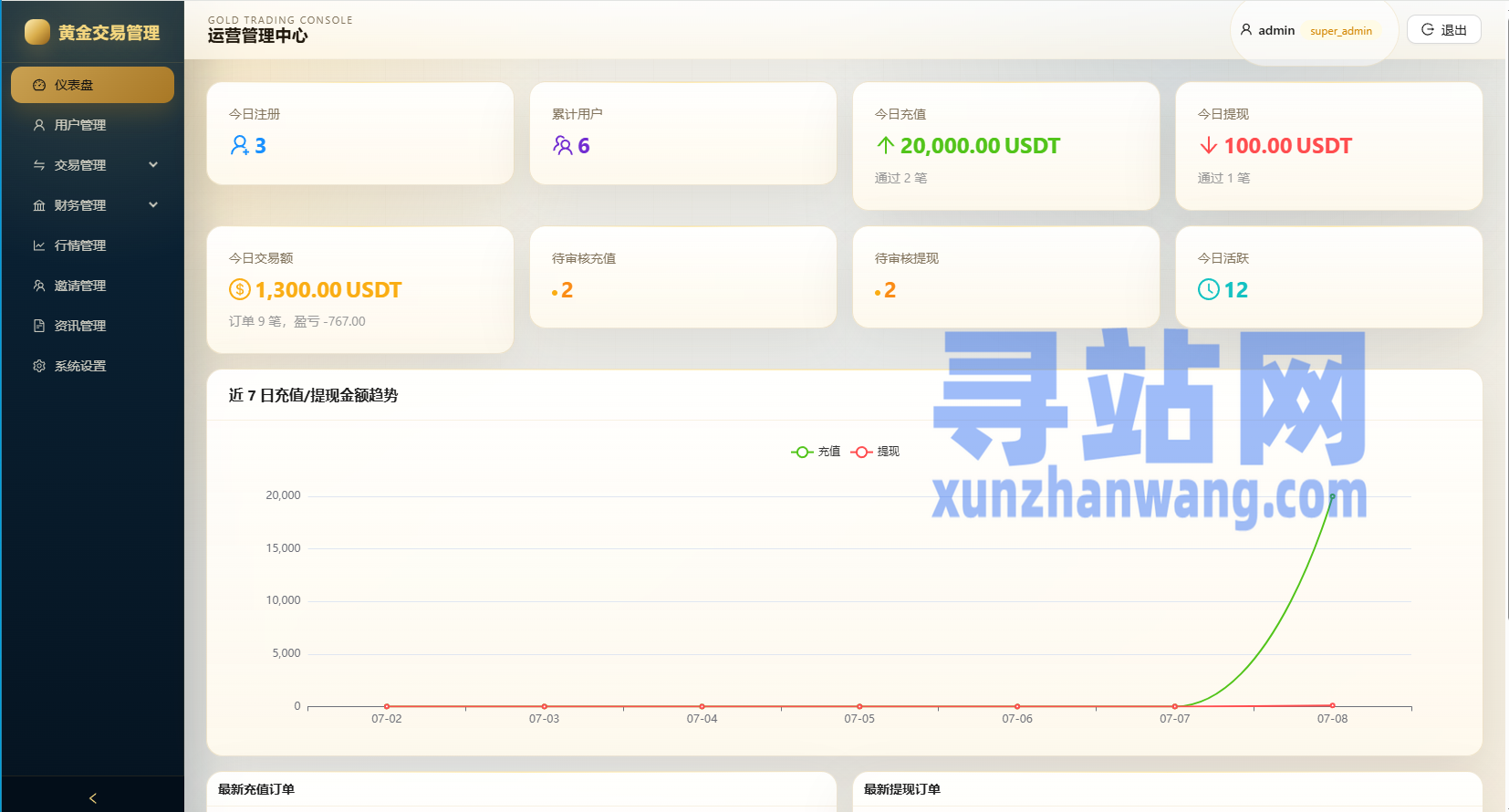Open the 仪表盘 menu item

click(92, 85)
